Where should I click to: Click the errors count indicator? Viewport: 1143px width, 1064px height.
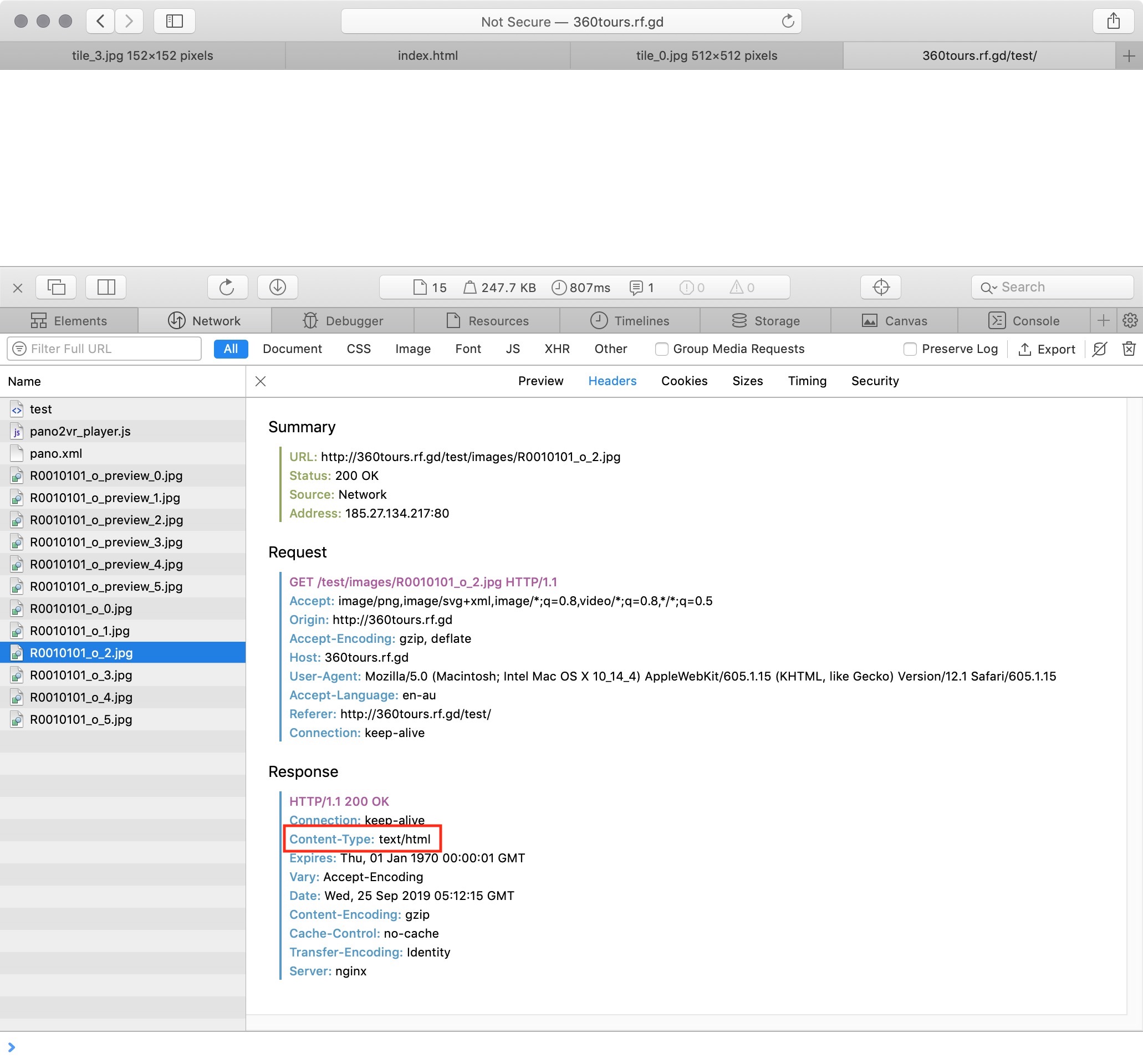pyautogui.click(x=691, y=288)
